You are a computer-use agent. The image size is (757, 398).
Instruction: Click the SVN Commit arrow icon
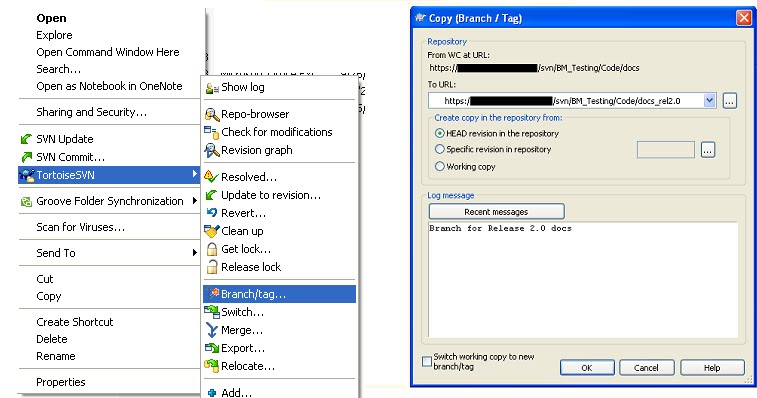coord(27,157)
